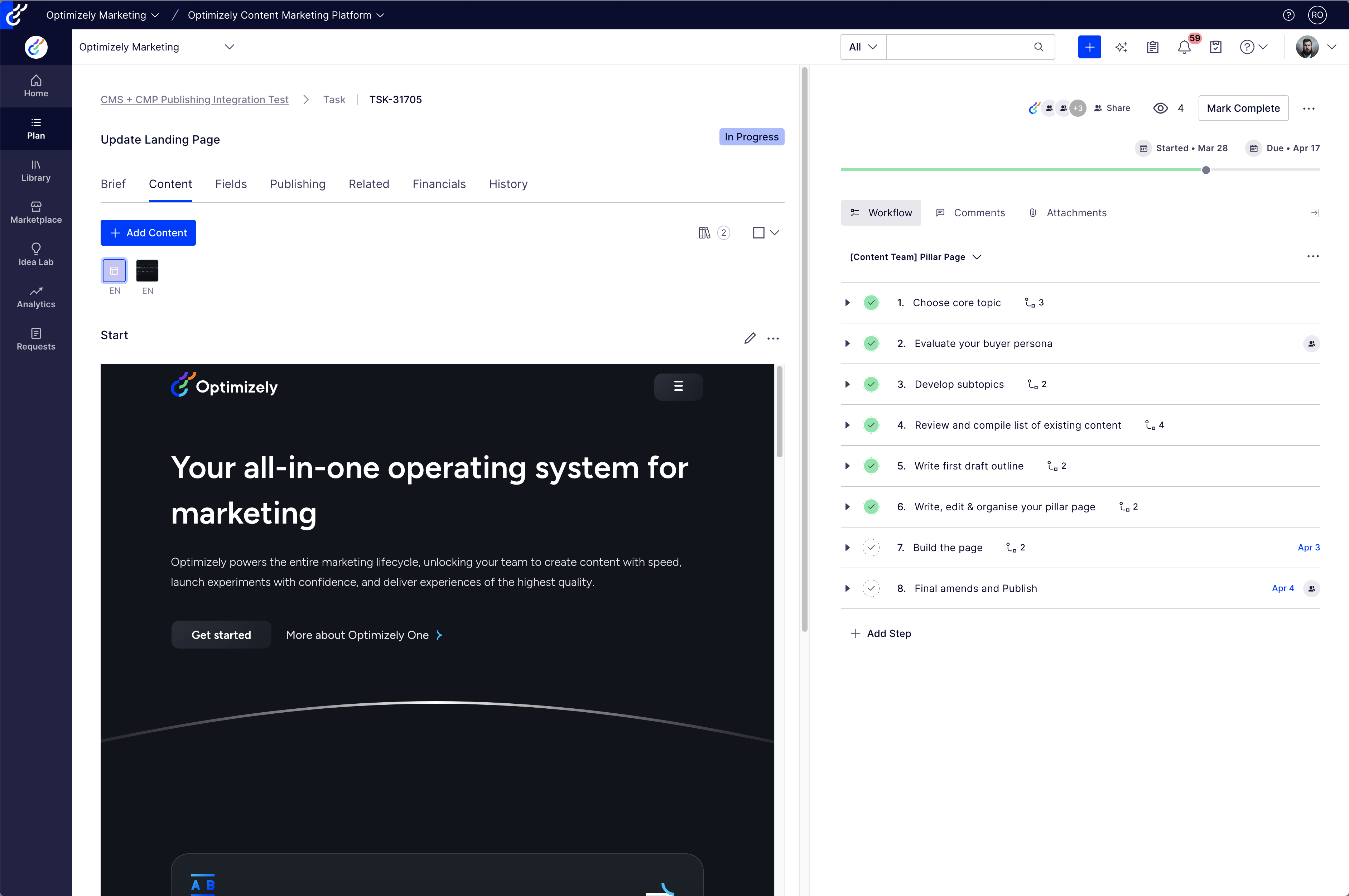Uncheck step 3 Develop subtopics
The height and width of the screenshot is (896, 1349).
pyautogui.click(x=871, y=384)
